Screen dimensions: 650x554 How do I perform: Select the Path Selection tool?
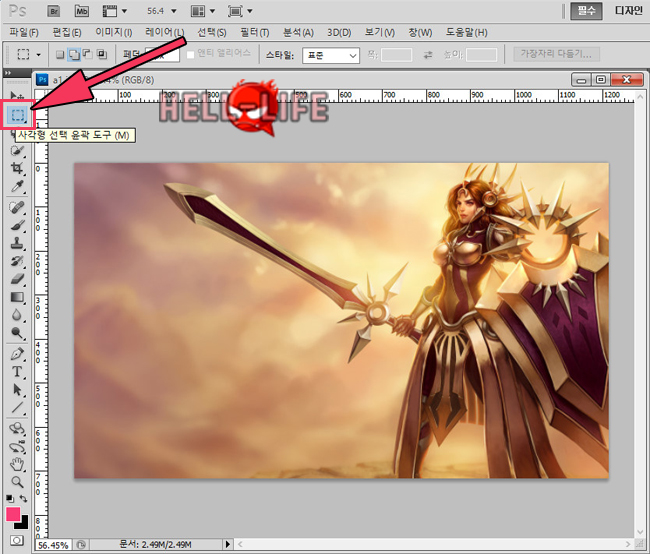[x=17, y=390]
